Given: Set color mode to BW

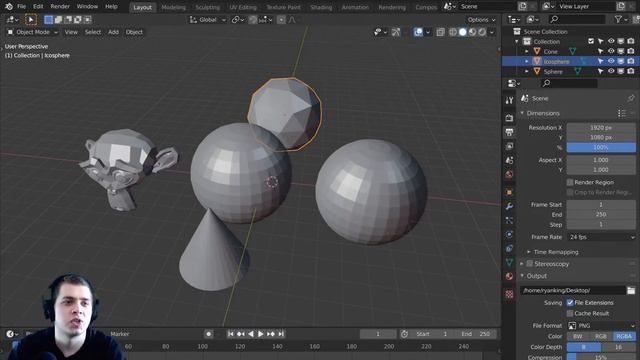Looking at the screenshot, I should tap(578, 336).
